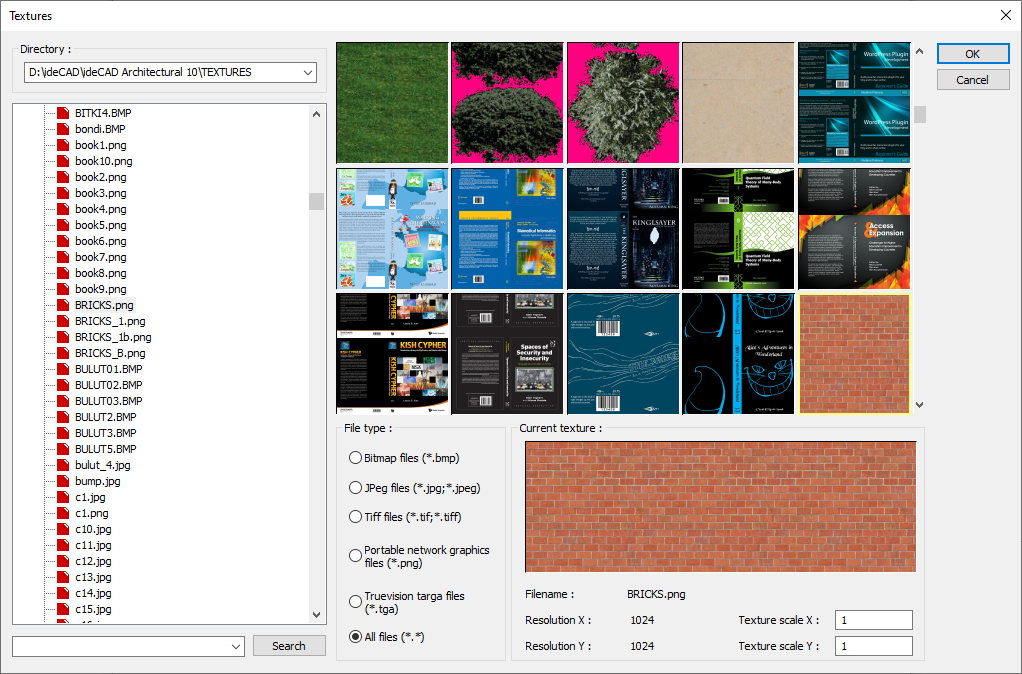Image resolution: width=1022 pixels, height=674 pixels.
Task: Select the Bitmap files (*.bmp) radio button
Action: point(355,458)
